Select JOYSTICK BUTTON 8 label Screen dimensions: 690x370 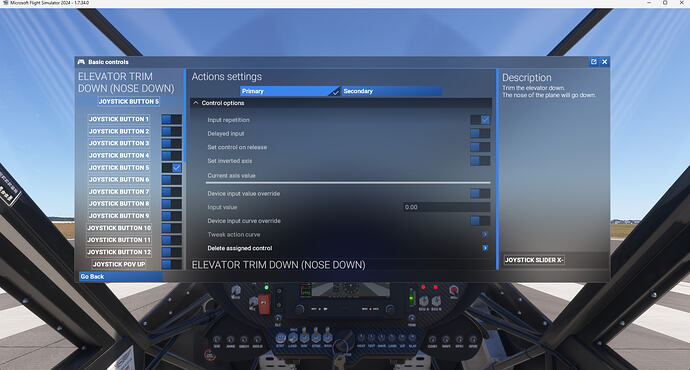point(119,204)
